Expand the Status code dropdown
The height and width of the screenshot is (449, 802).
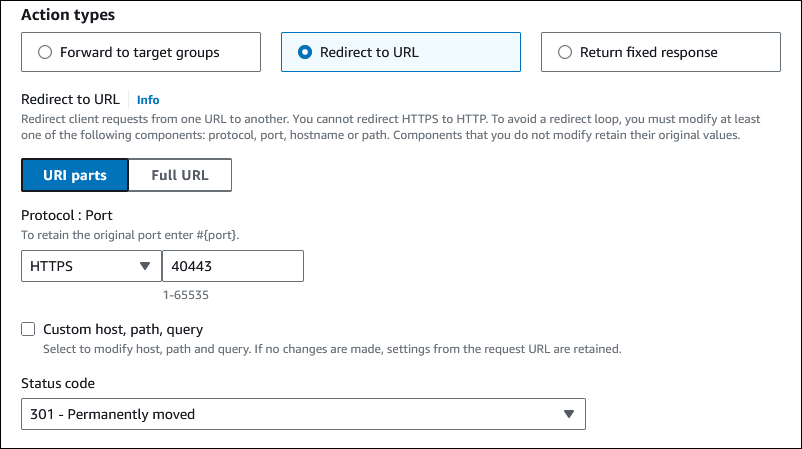(x=302, y=414)
